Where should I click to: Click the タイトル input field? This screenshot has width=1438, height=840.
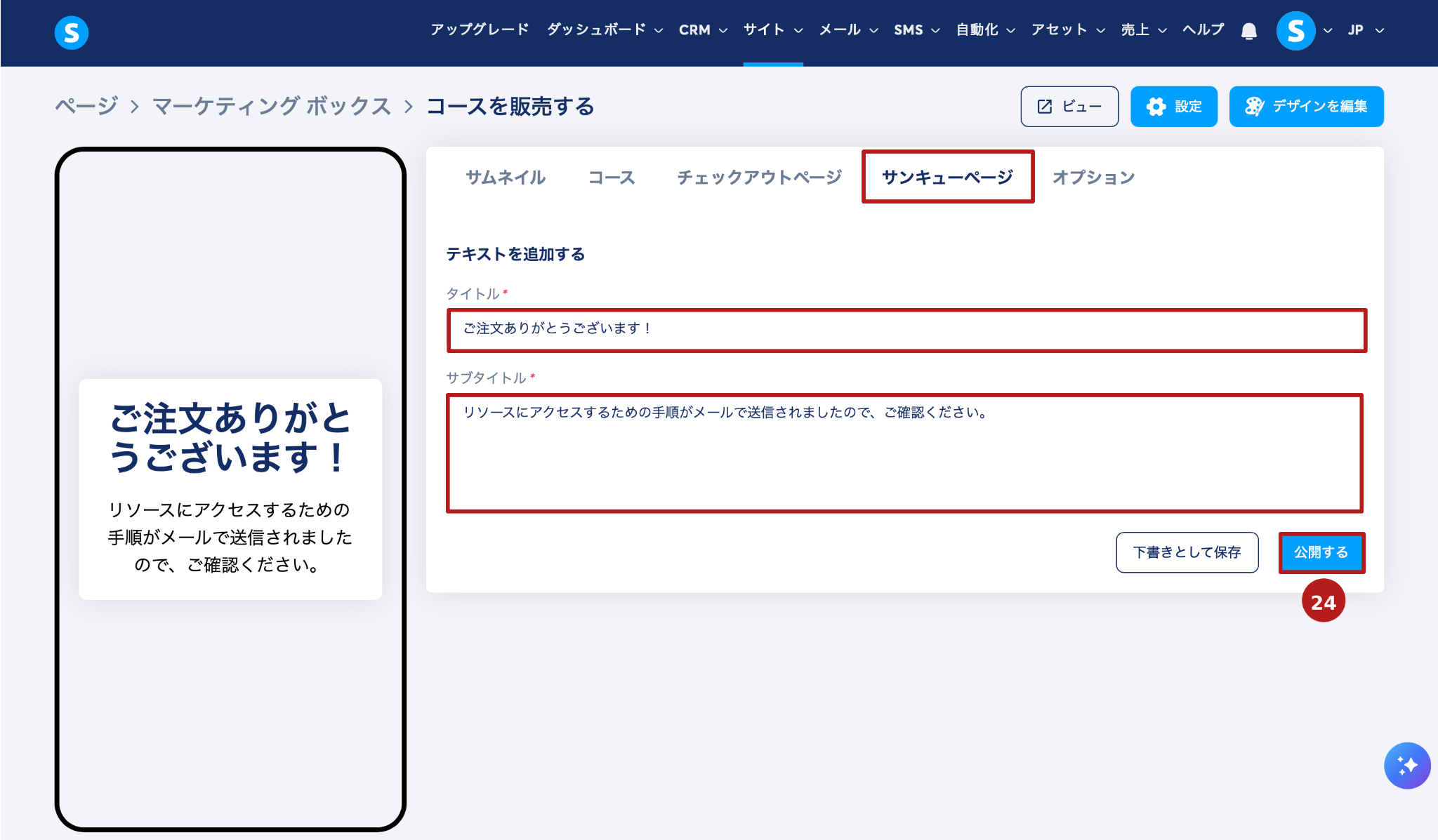pos(906,329)
